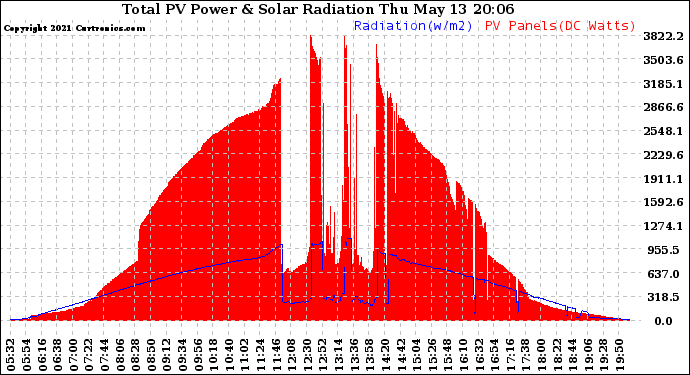Click the 3822.2 y-axis value

click(x=663, y=36)
